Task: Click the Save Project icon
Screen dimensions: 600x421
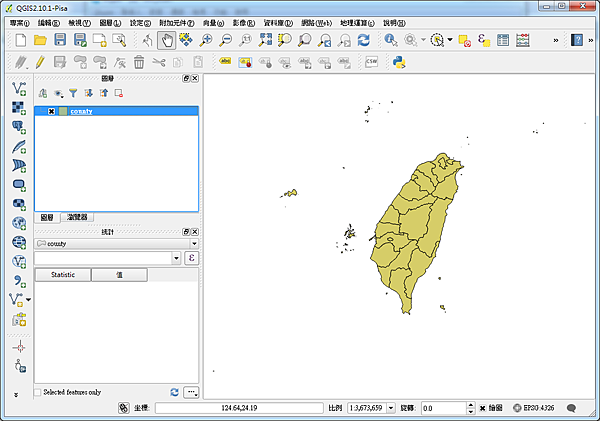Action: point(61,40)
